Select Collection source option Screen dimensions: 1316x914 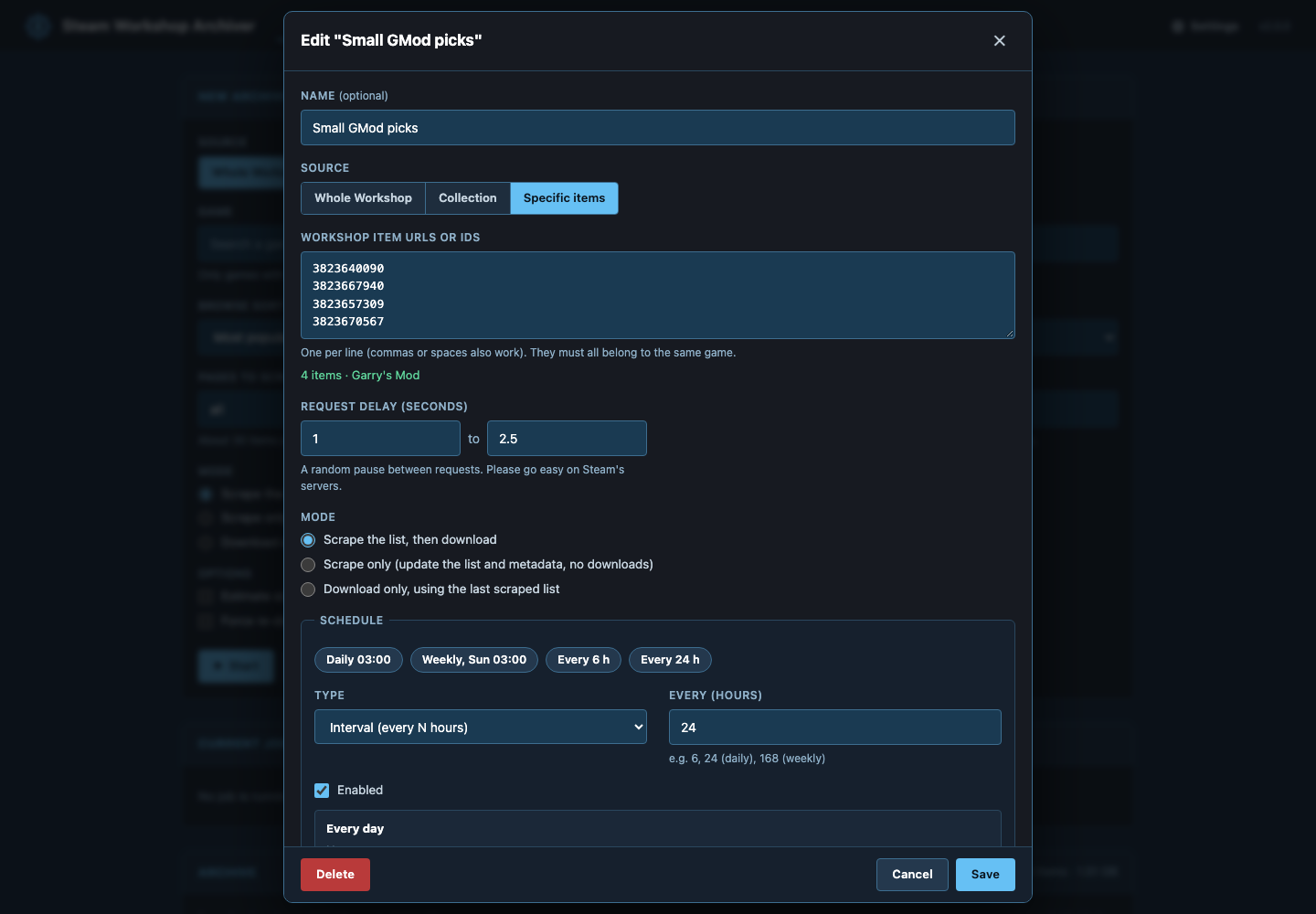[x=467, y=198]
